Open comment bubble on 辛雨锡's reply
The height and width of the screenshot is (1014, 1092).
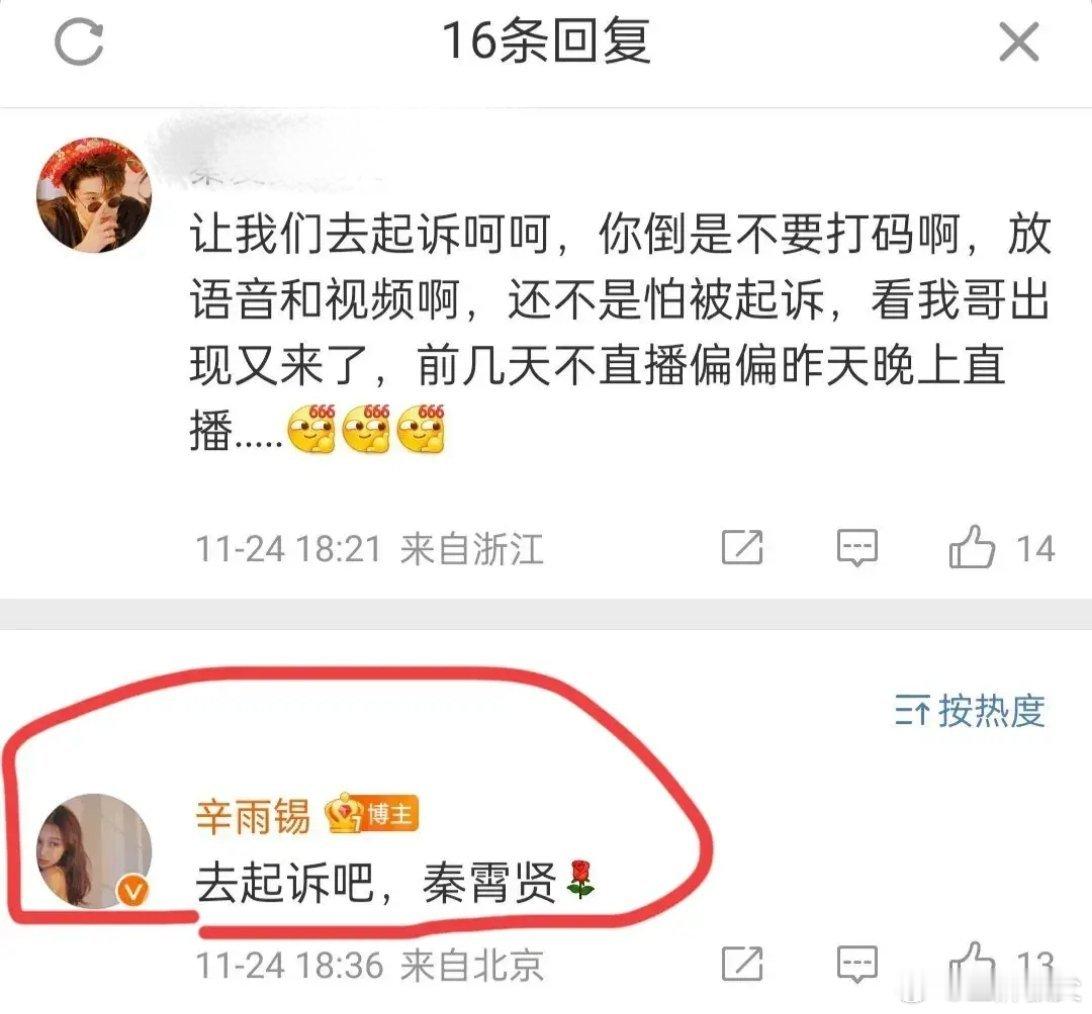point(857,965)
